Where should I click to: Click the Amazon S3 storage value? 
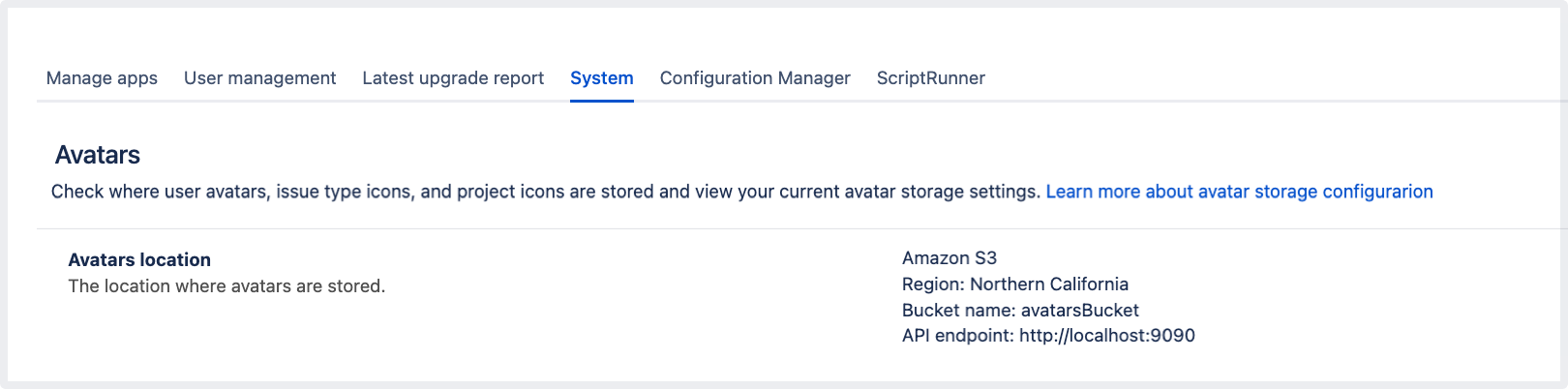[x=949, y=258]
